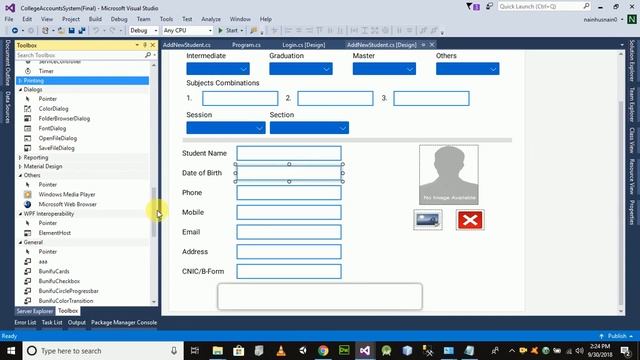Expand the Material Design toolbox group
Screen dimensions: 640x360
20,167
